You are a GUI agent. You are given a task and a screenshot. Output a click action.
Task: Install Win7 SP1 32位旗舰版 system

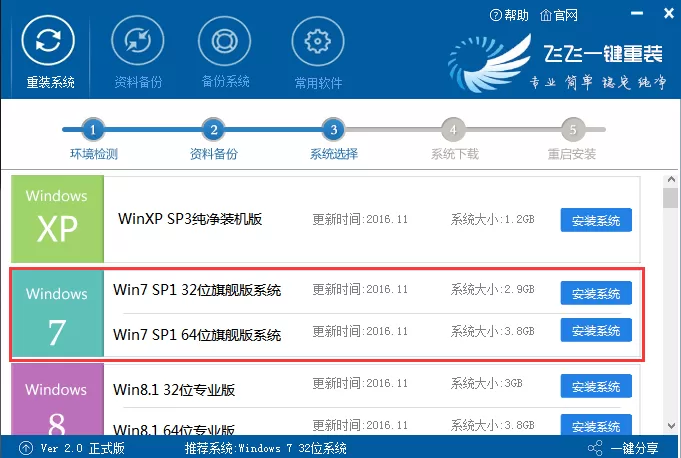(x=596, y=293)
